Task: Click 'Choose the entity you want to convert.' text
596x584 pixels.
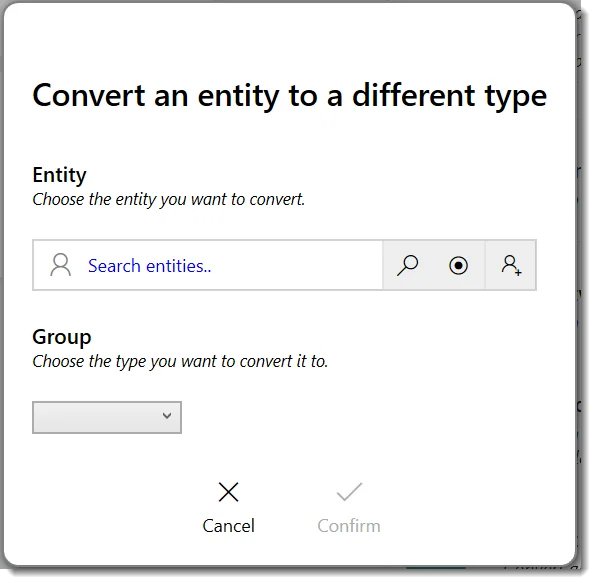Action: click(x=169, y=200)
